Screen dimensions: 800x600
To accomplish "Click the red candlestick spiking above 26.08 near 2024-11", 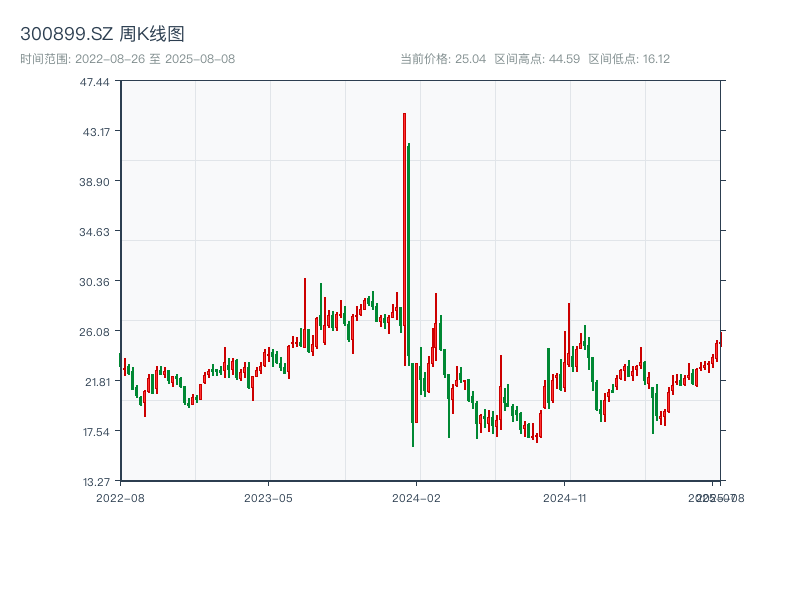I will click(569, 335).
